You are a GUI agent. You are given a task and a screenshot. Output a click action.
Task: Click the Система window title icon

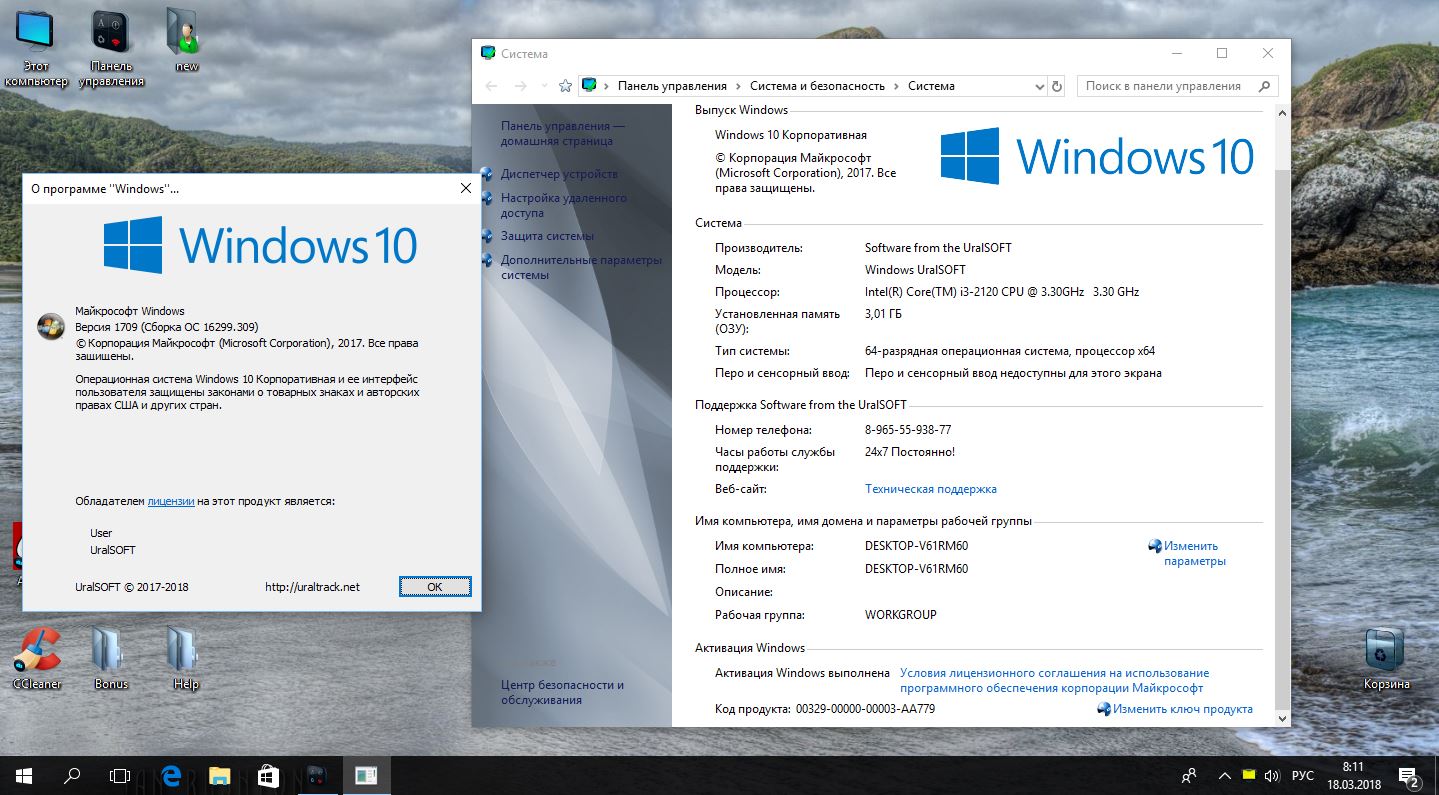click(488, 53)
